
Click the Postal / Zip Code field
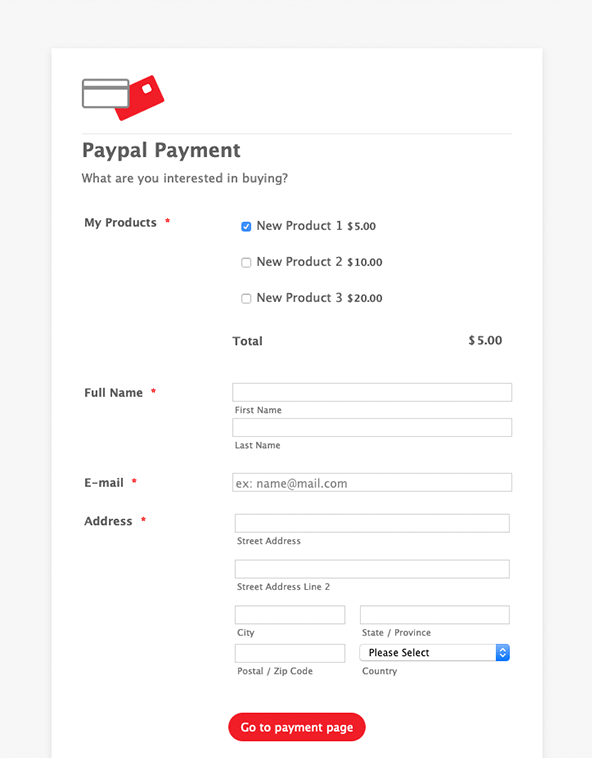[x=290, y=653]
